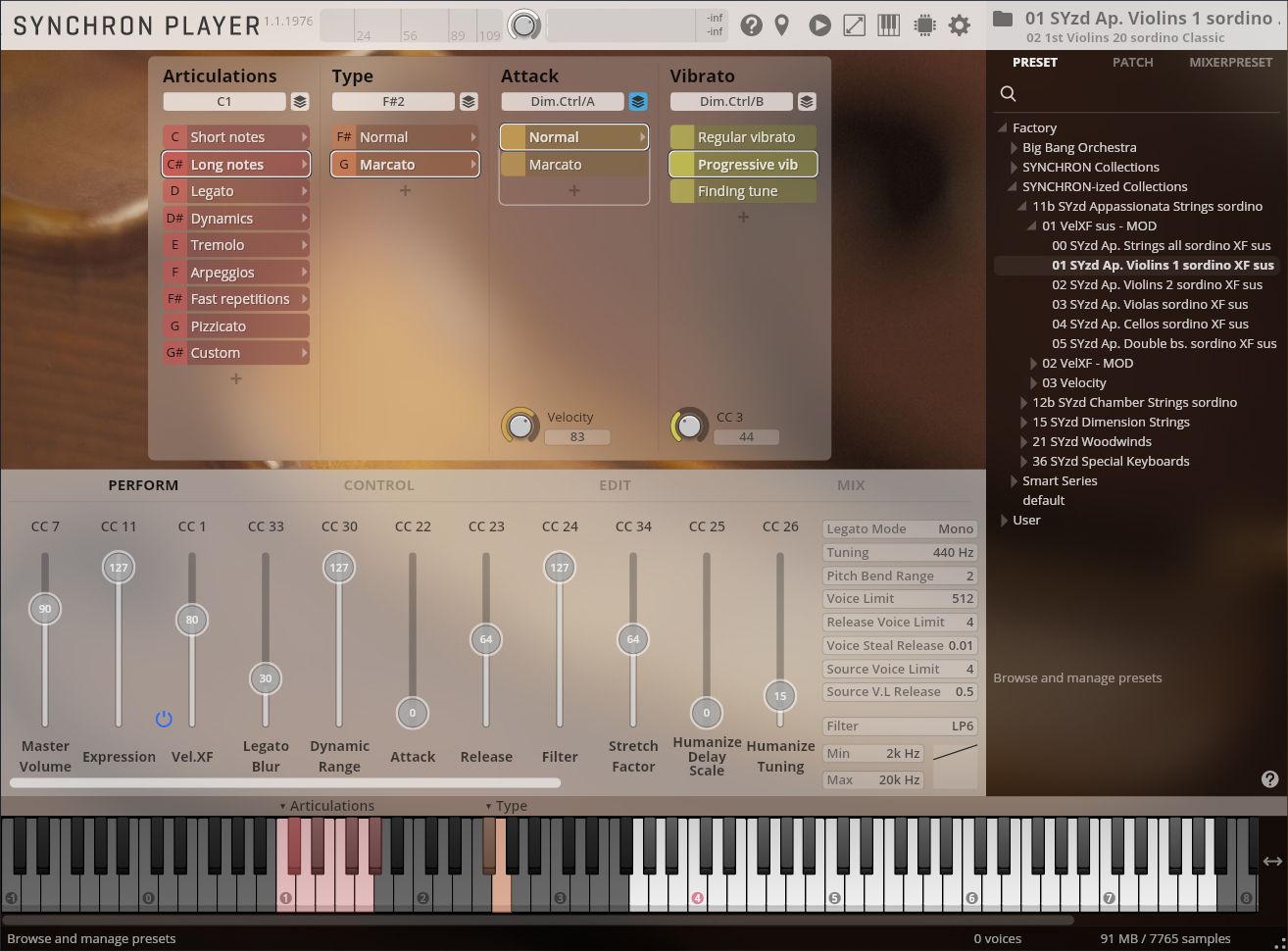The height and width of the screenshot is (951, 1288).
Task: Click layers icon next to Type F#2
Action: 469,102
